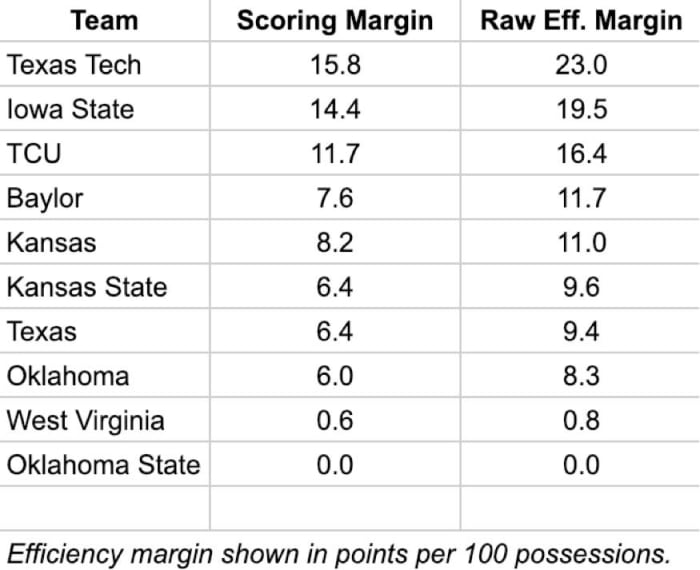Click the Kansas team cell
Screen dimensions: 700x570
pos(51,243)
